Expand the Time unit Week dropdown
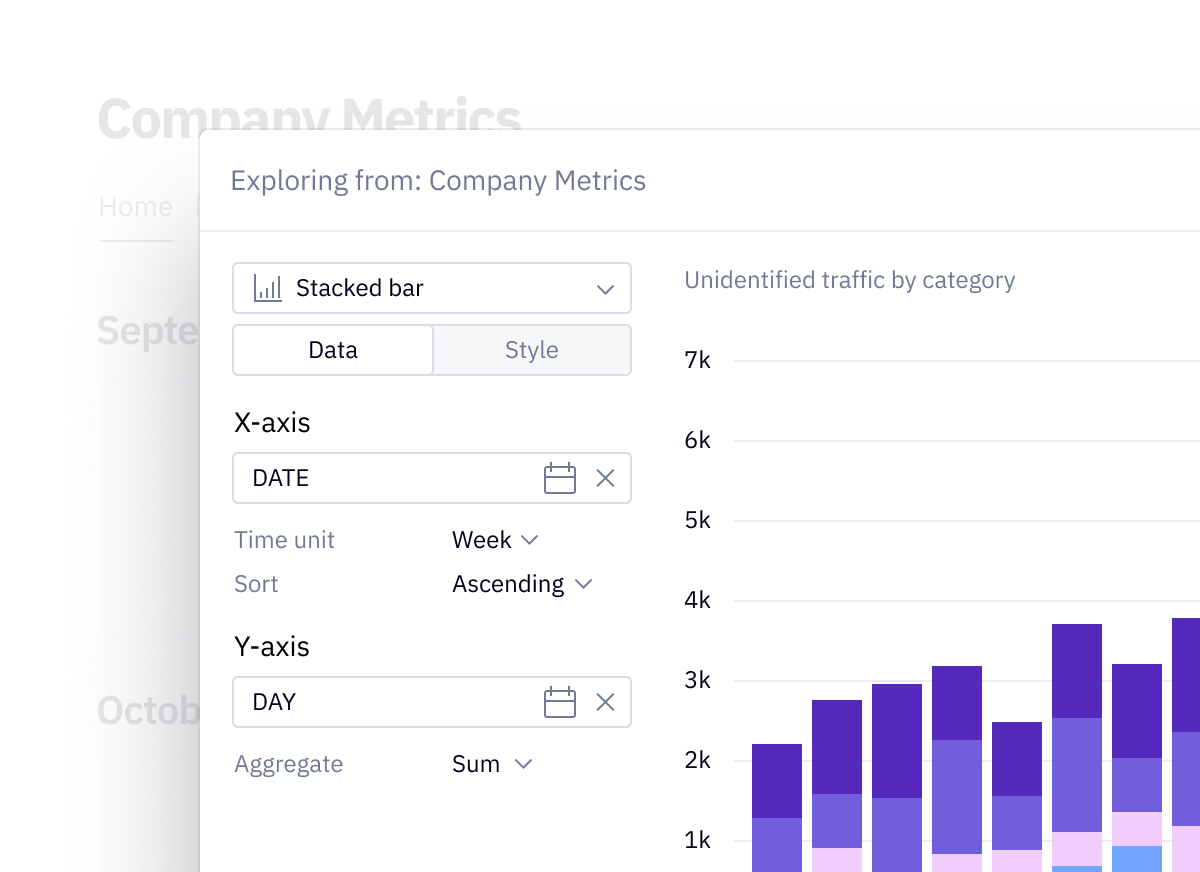The image size is (1200, 872). (495, 540)
